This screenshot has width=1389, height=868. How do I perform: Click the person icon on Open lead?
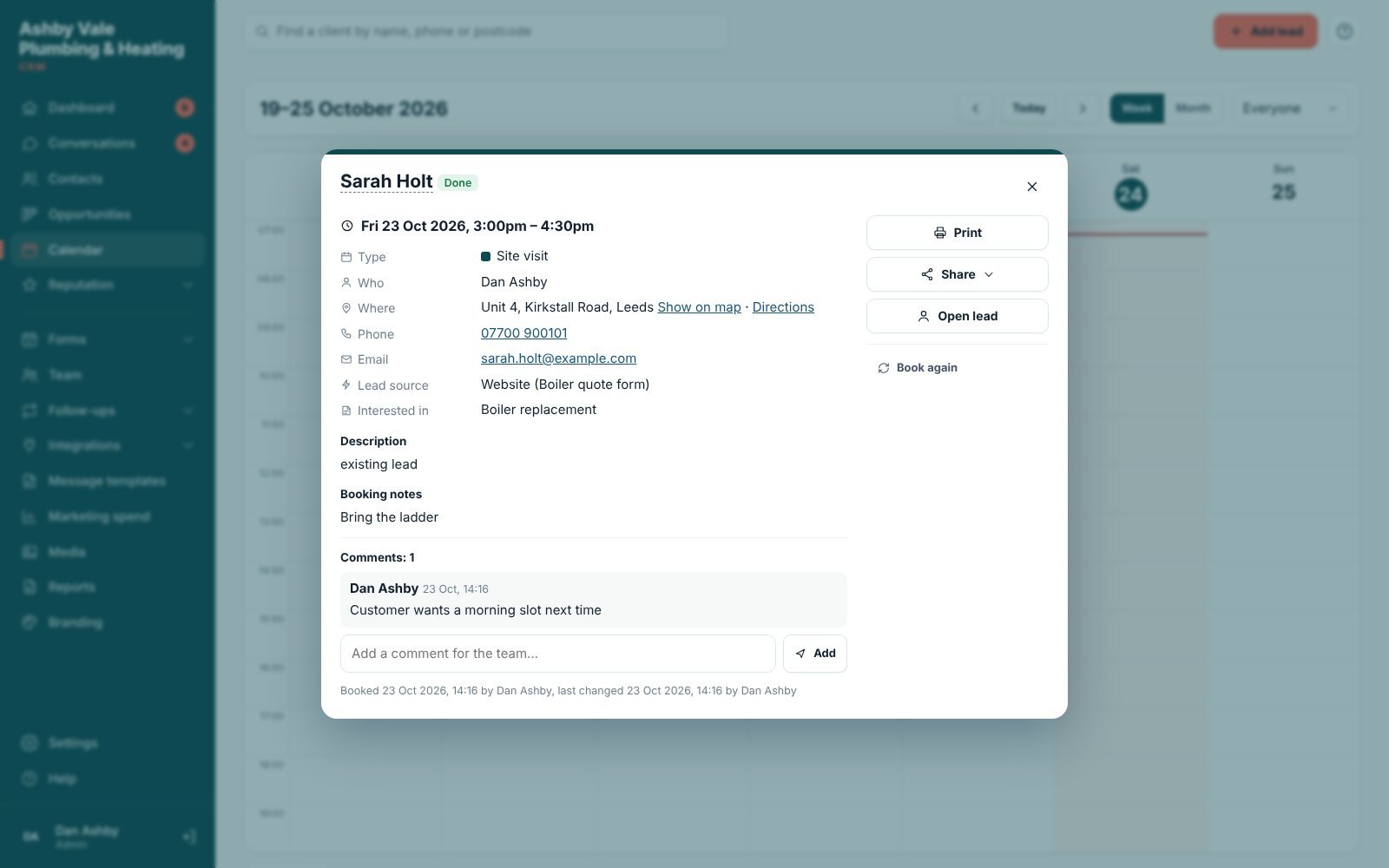tap(924, 316)
